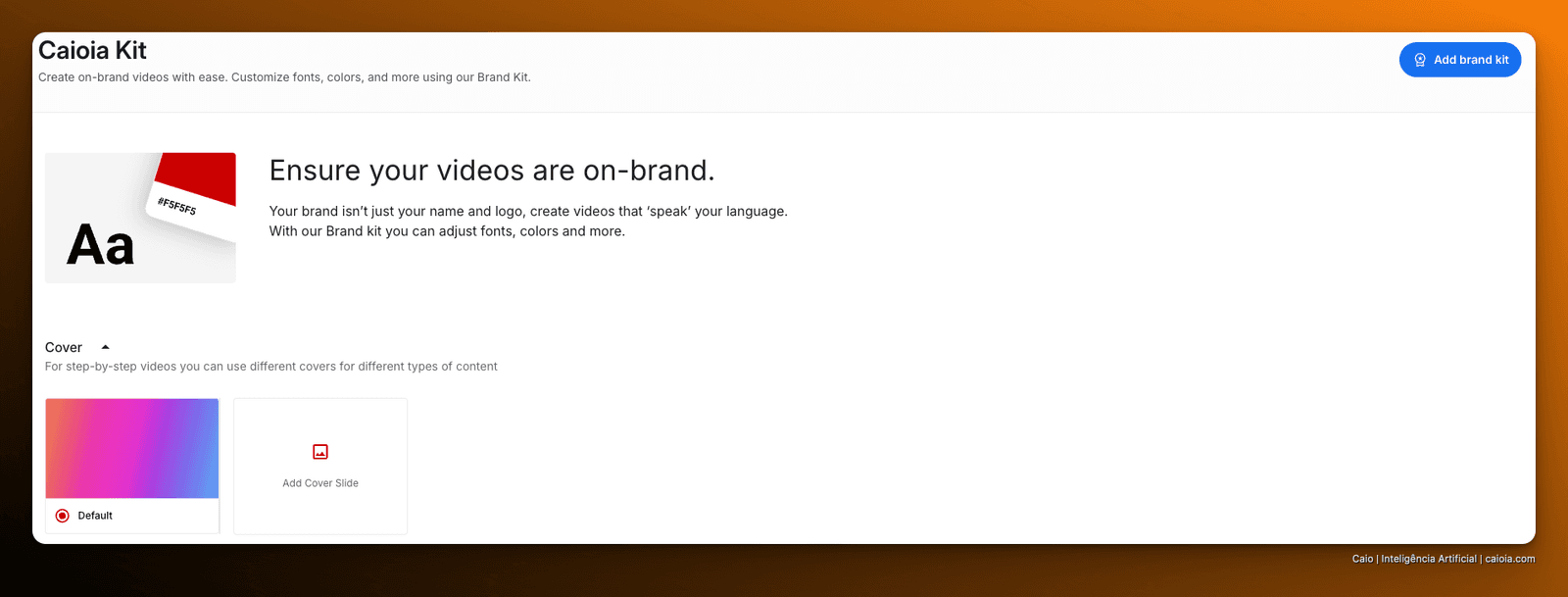Viewport: 1568px width, 597px height.
Task: Click the caioia.com link in the footer
Action: [x=1510, y=559]
